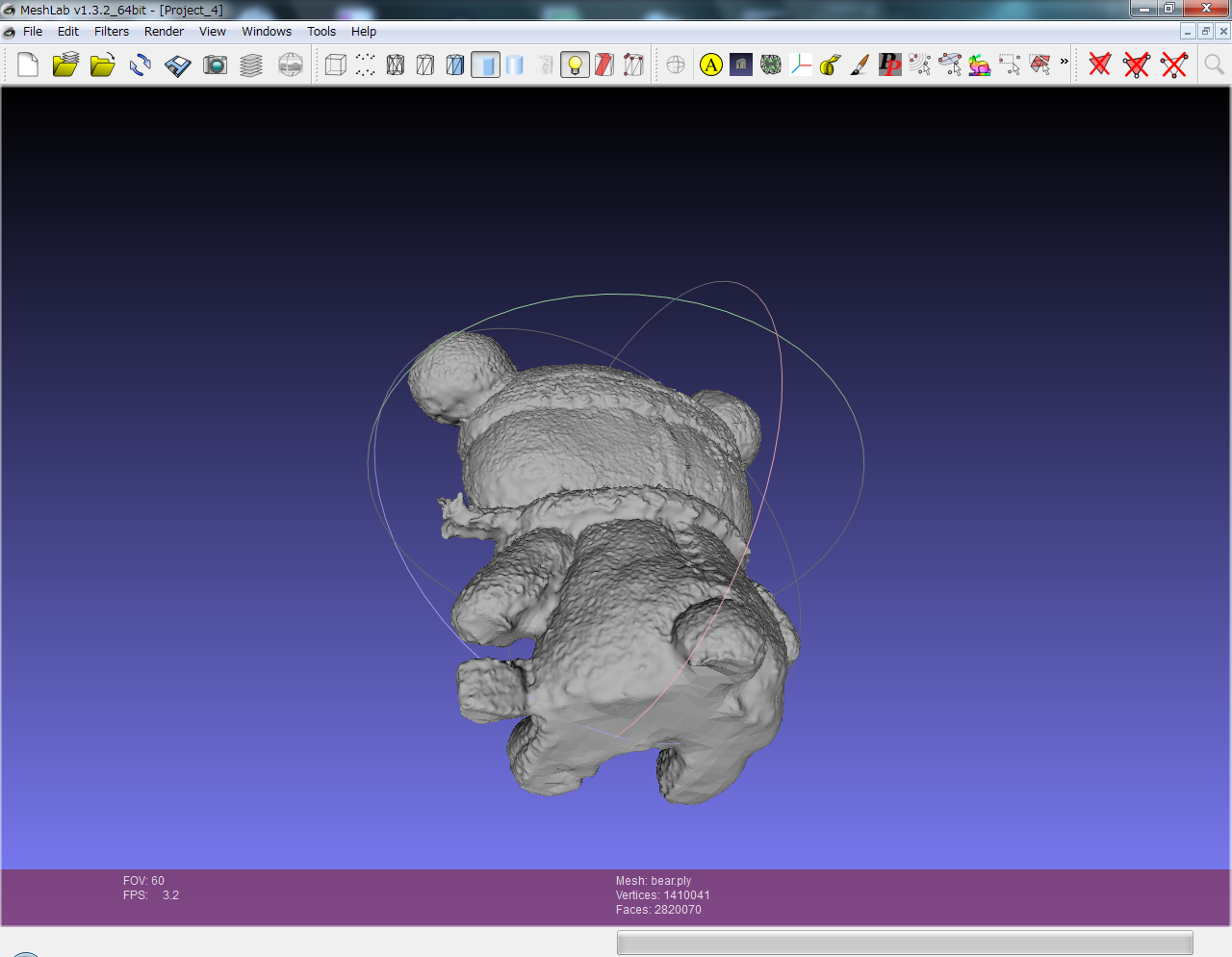1232x957 pixels.
Task: Reload the current mesh
Action: [141, 65]
